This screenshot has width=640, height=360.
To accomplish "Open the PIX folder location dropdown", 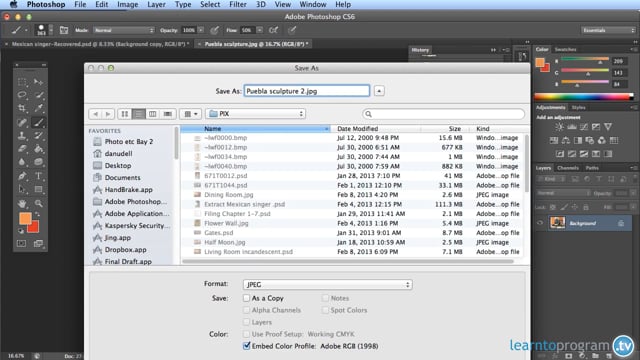I will [256, 114].
